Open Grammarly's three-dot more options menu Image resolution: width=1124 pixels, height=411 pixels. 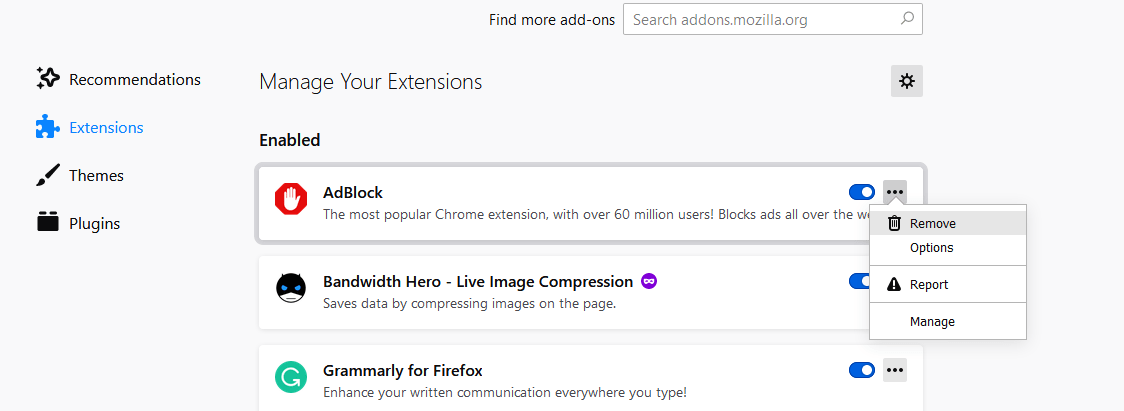click(895, 370)
